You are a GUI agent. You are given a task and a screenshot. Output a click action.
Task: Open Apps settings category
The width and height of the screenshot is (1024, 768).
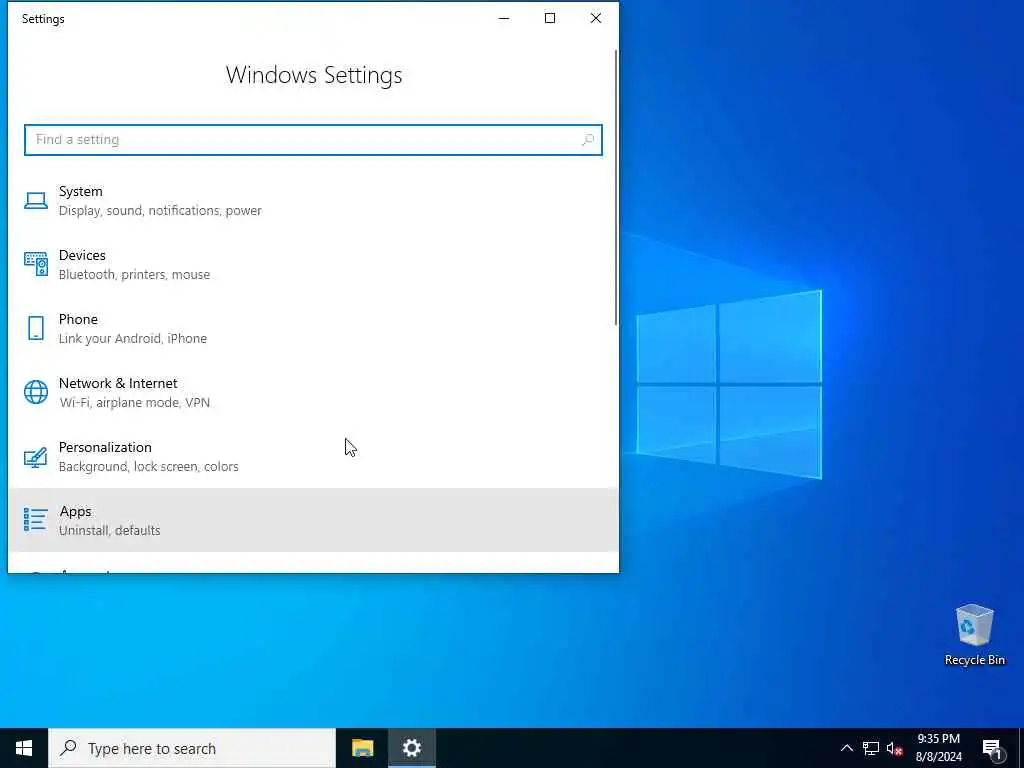coord(313,520)
